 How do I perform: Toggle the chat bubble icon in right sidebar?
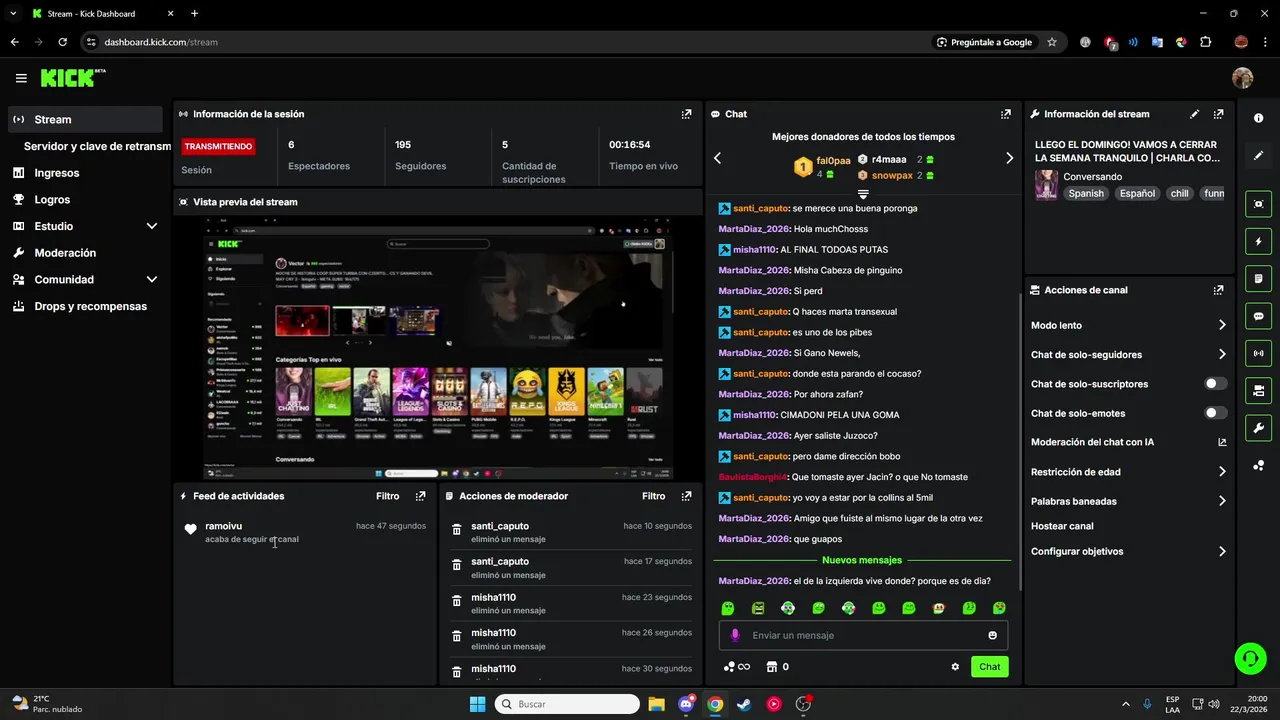click(x=1258, y=316)
